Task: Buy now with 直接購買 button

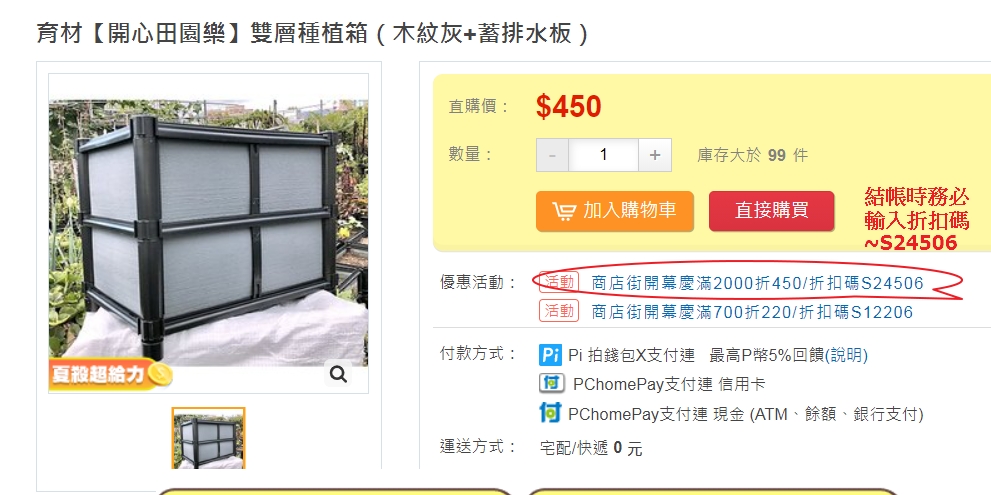Action: tap(772, 211)
